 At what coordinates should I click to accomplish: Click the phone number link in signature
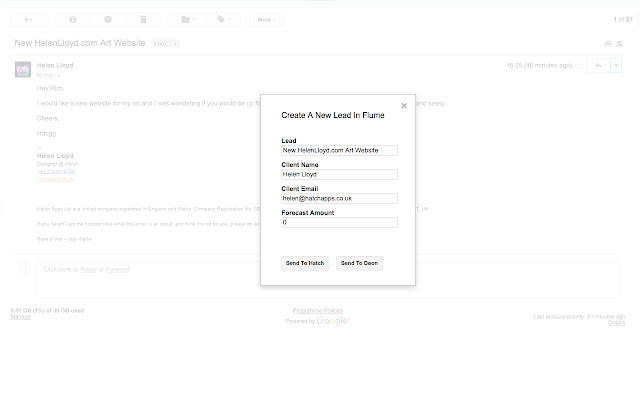(56, 171)
